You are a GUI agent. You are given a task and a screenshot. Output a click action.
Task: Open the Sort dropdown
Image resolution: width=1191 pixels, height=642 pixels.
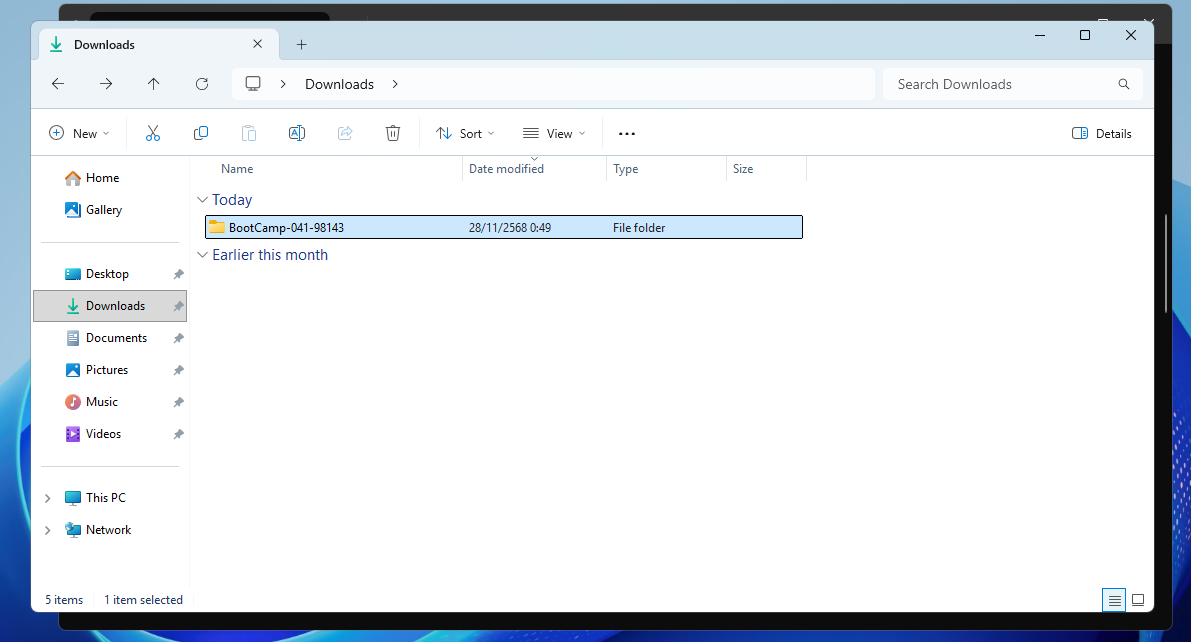click(x=465, y=133)
